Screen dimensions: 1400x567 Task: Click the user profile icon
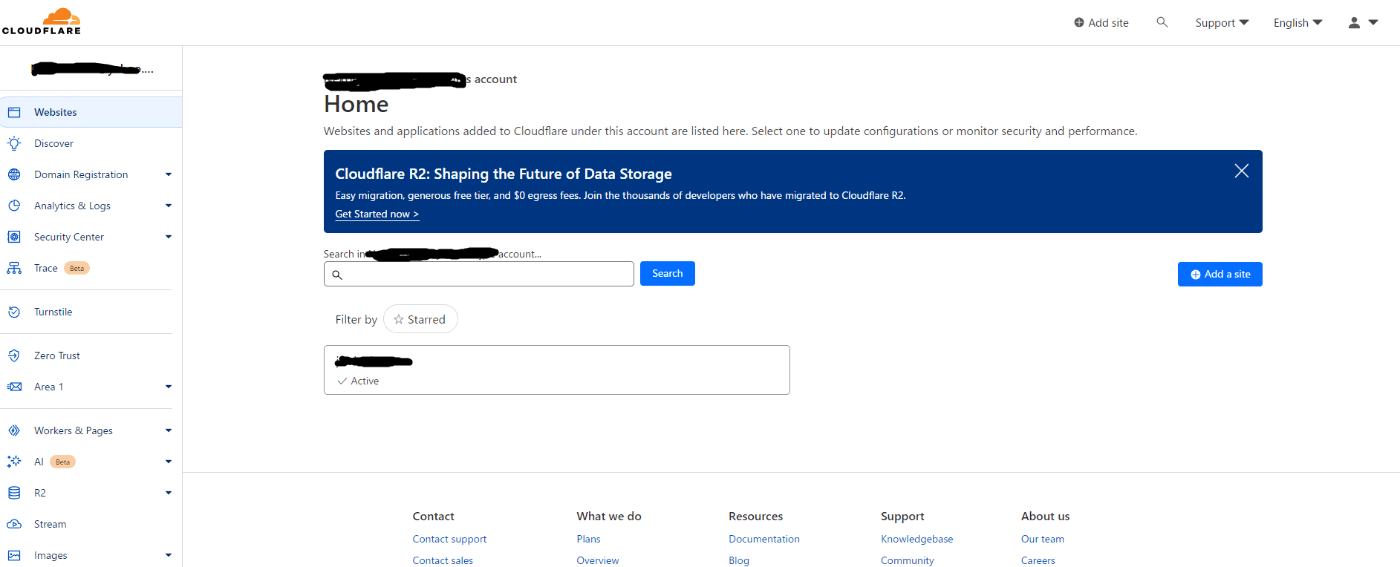tap(1354, 22)
